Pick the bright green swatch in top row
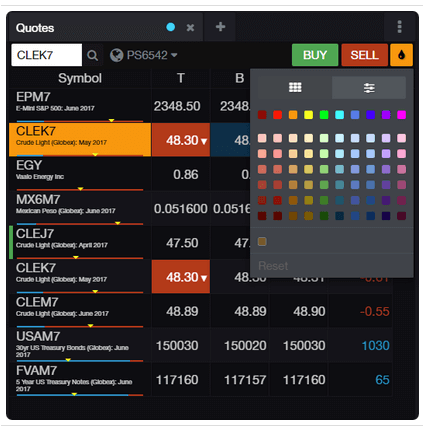 (x=324, y=115)
